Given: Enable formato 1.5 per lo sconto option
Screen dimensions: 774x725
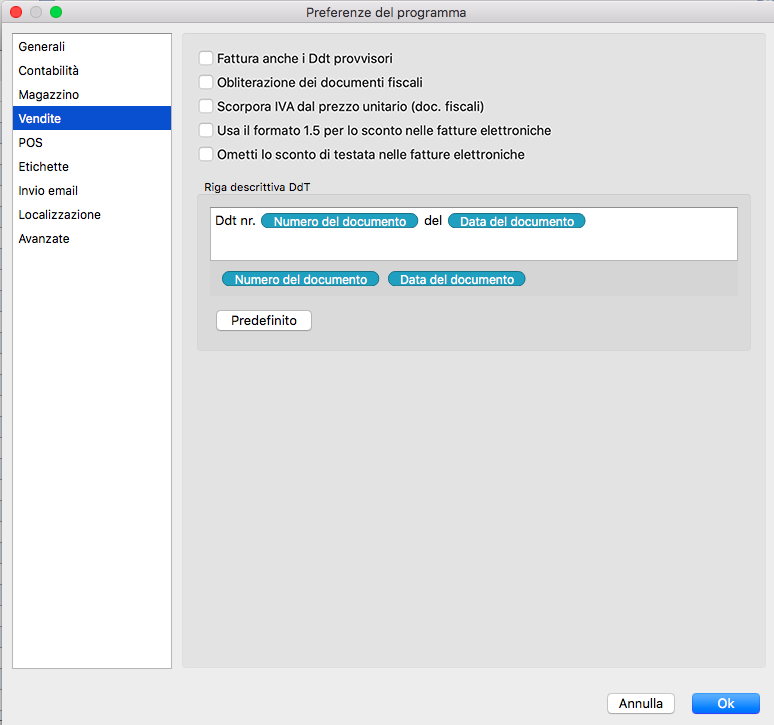Looking at the screenshot, I should [206, 131].
